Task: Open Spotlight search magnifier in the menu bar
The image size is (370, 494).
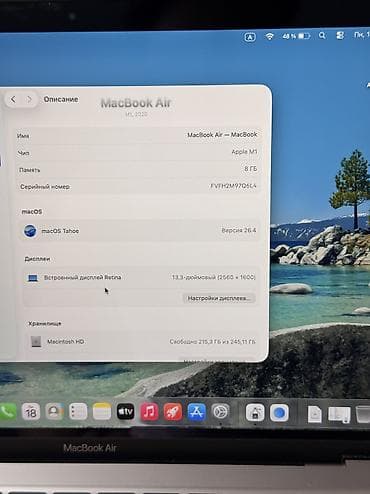Action: (322, 35)
